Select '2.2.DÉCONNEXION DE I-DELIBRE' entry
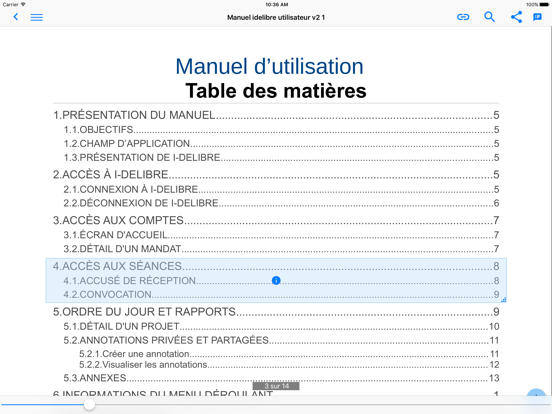552x414 pixels. 281,203
